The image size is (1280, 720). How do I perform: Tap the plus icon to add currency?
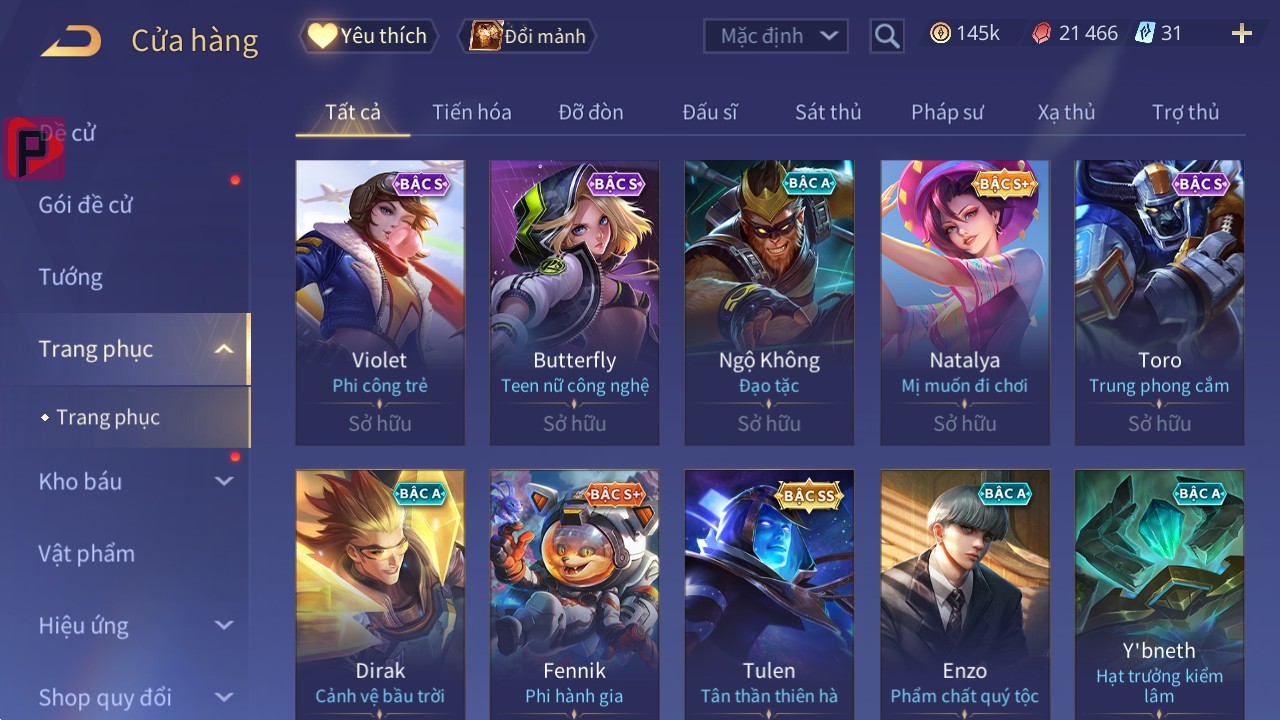[x=1242, y=34]
